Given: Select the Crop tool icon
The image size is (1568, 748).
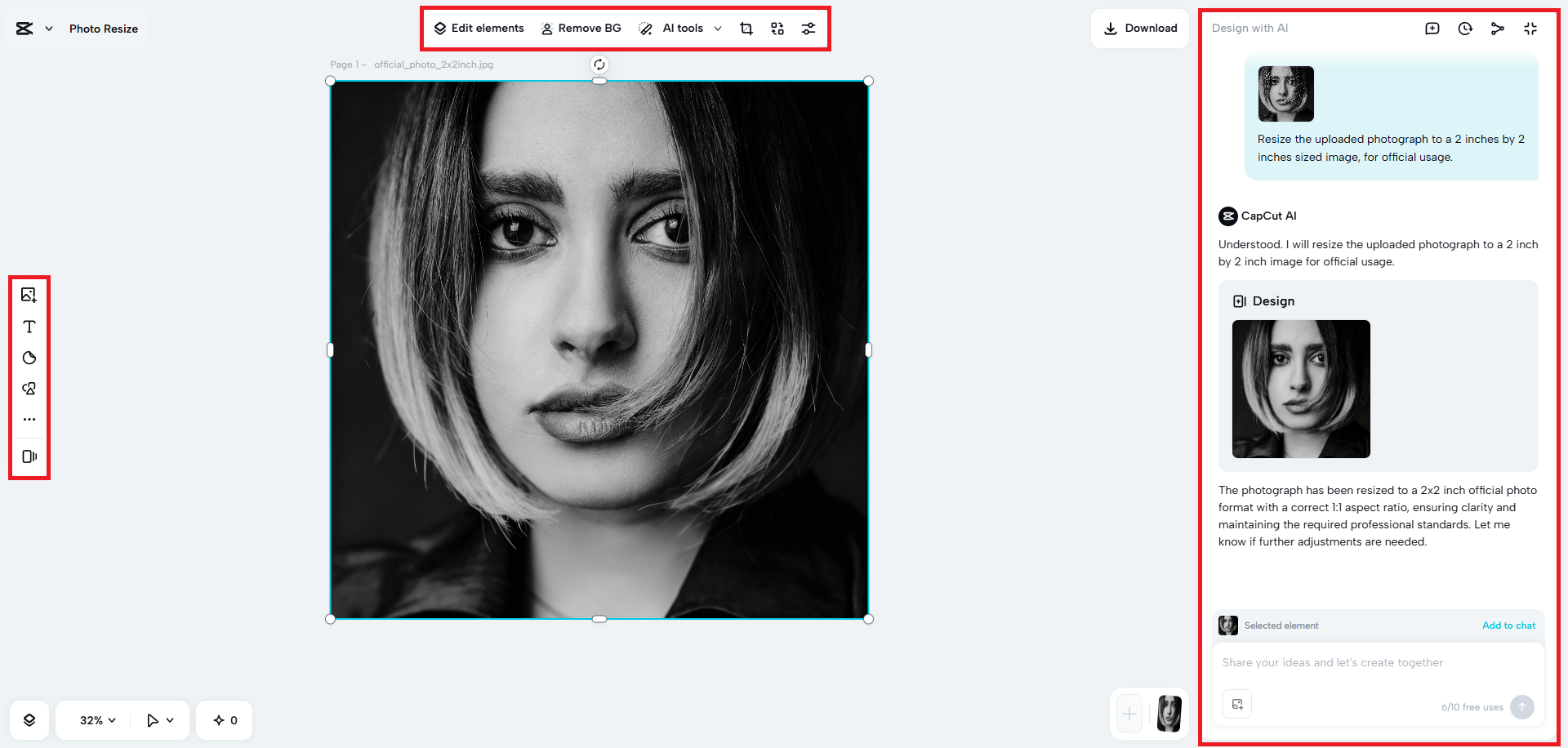Looking at the screenshot, I should click(746, 29).
